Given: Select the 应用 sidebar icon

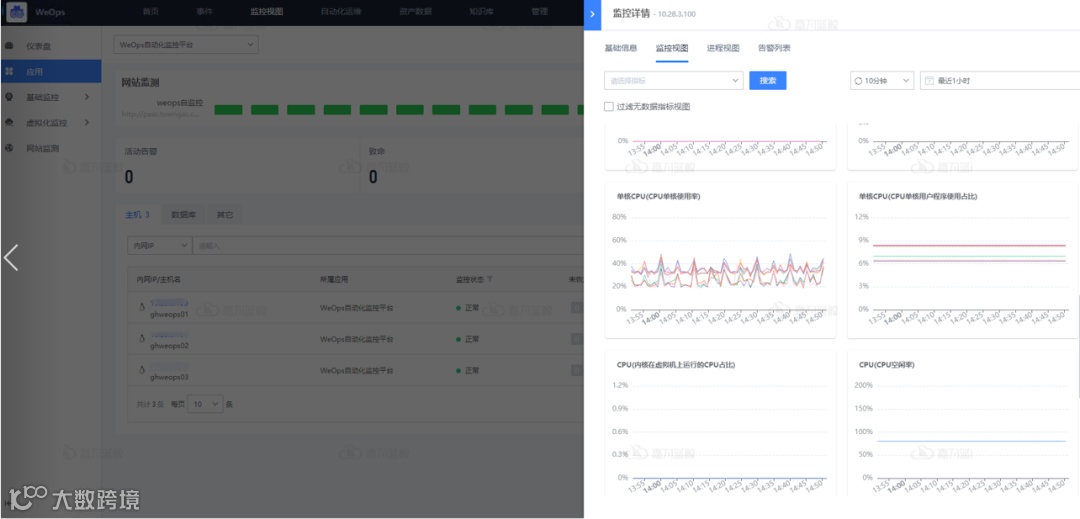Looking at the screenshot, I should pos(9,72).
